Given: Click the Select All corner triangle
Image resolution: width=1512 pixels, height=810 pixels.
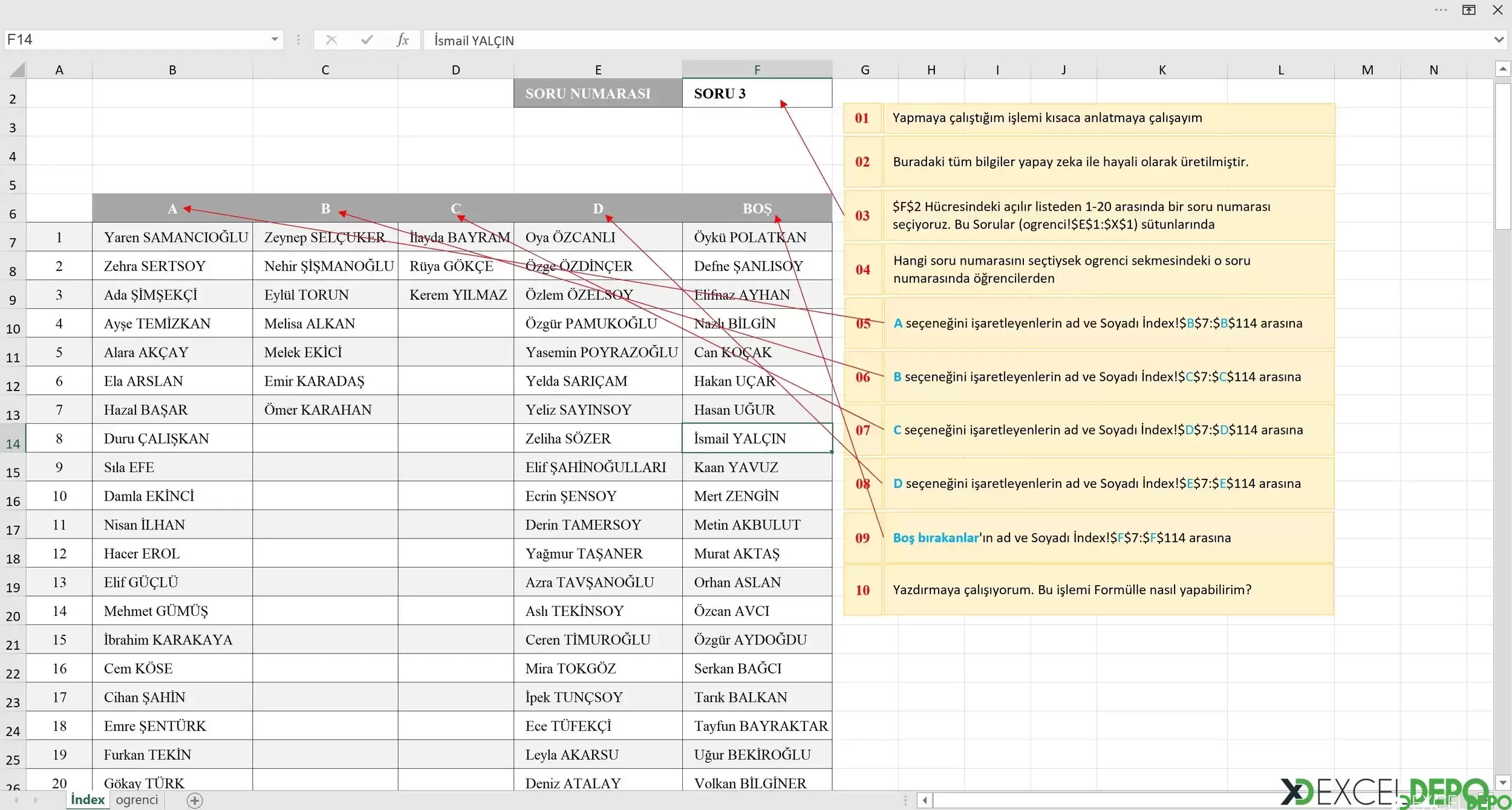Looking at the screenshot, I should pyautogui.click(x=17, y=70).
